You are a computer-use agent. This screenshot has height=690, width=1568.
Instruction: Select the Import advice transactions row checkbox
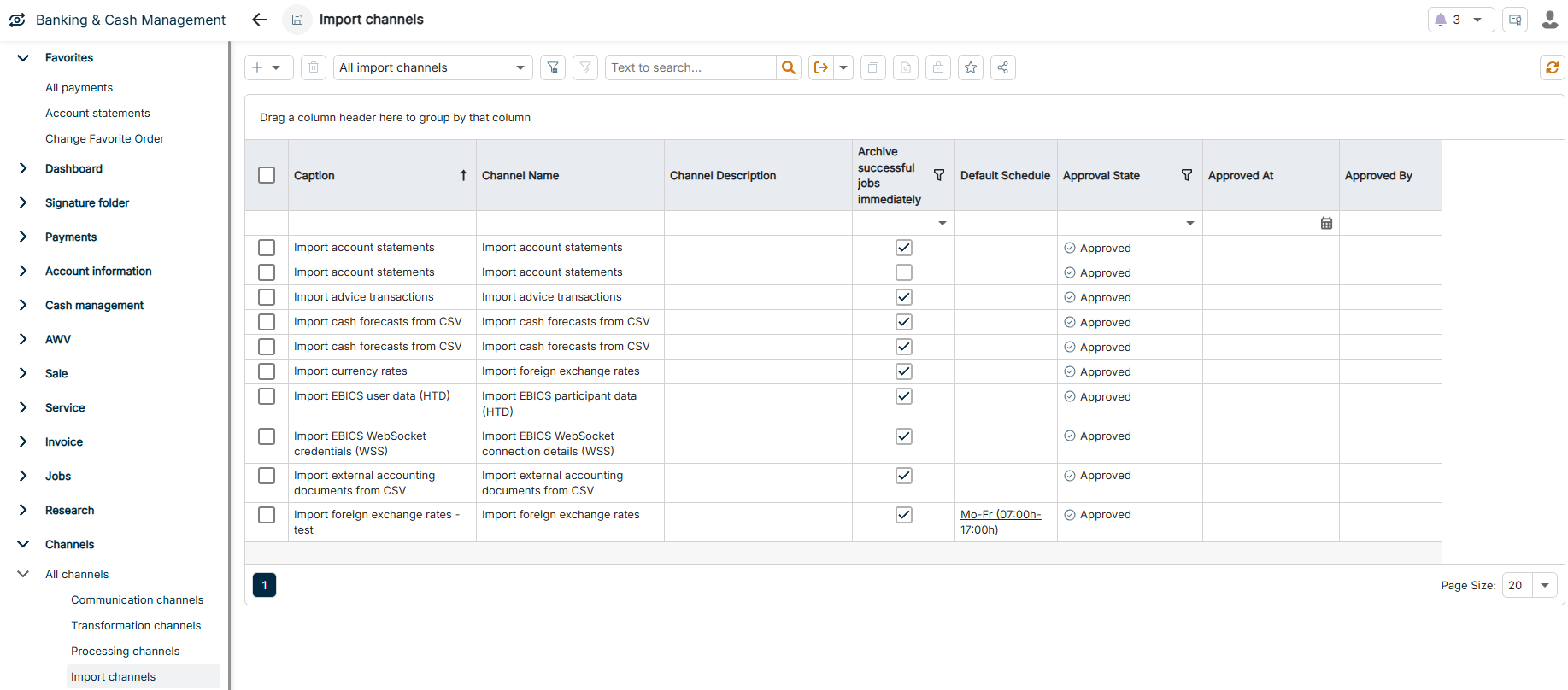[267, 297]
